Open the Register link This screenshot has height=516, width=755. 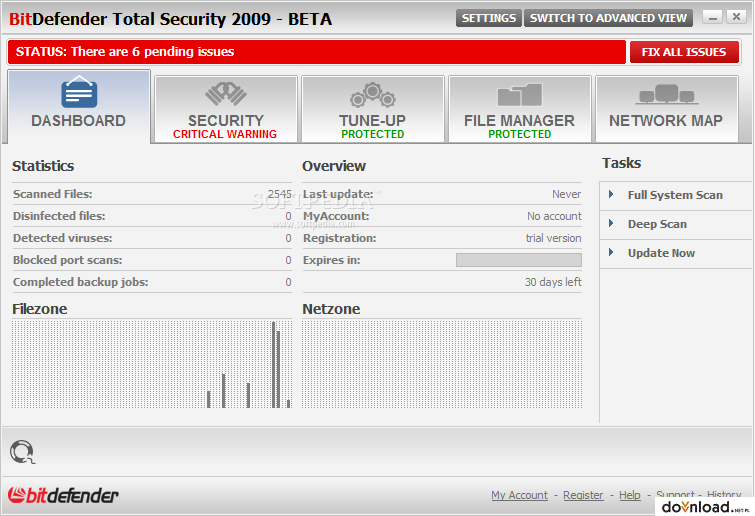click(583, 495)
